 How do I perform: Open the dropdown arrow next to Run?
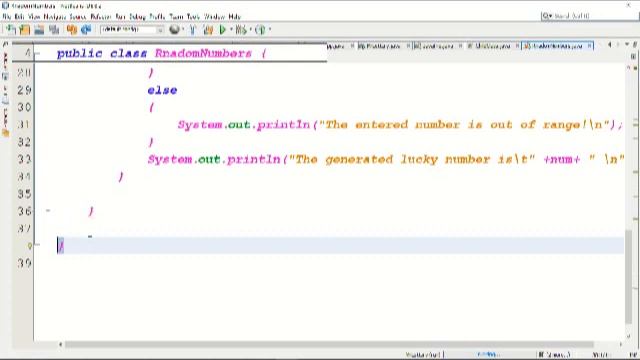(231, 29)
